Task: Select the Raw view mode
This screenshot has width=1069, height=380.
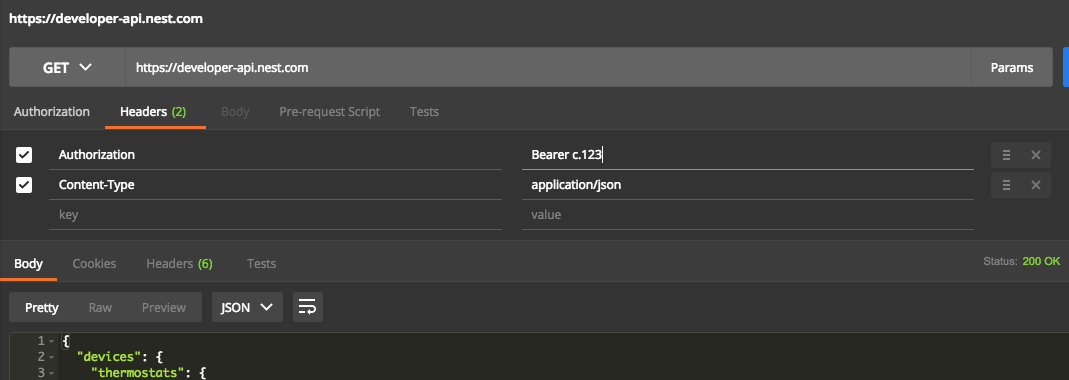Action: (100, 307)
